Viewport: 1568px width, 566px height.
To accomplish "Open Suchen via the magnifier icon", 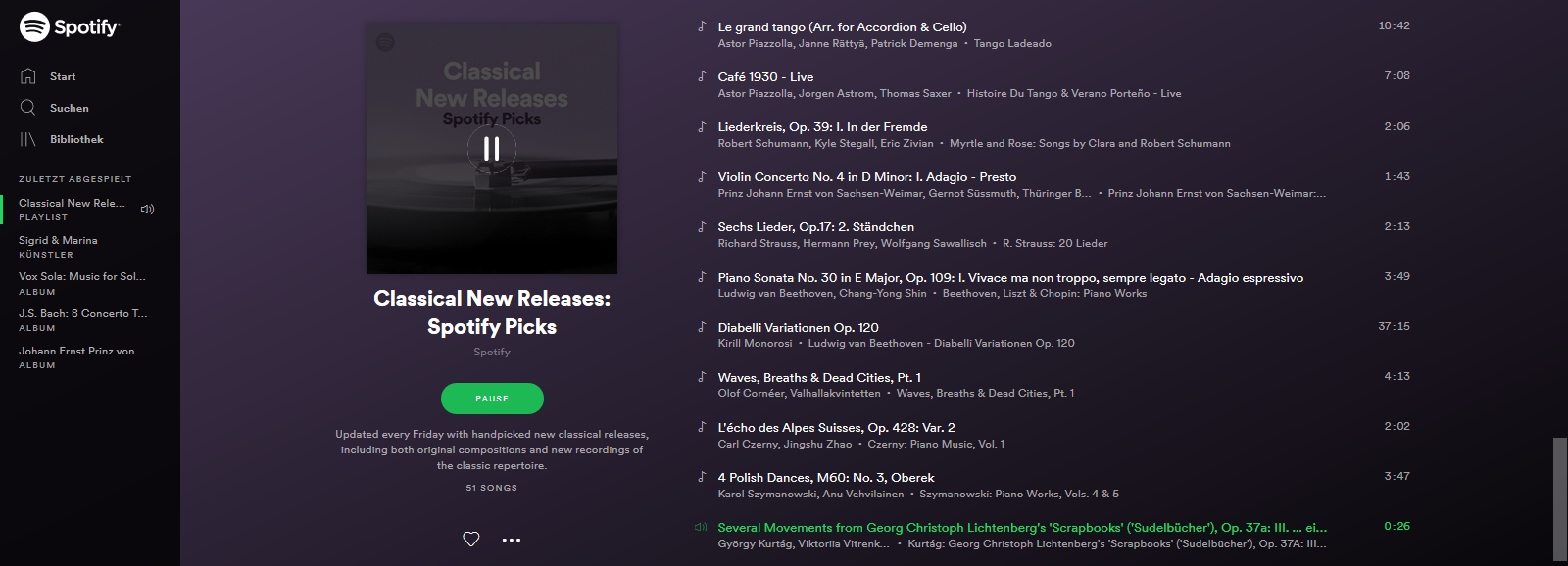I will pyautogui.click(x=28, y=107).
